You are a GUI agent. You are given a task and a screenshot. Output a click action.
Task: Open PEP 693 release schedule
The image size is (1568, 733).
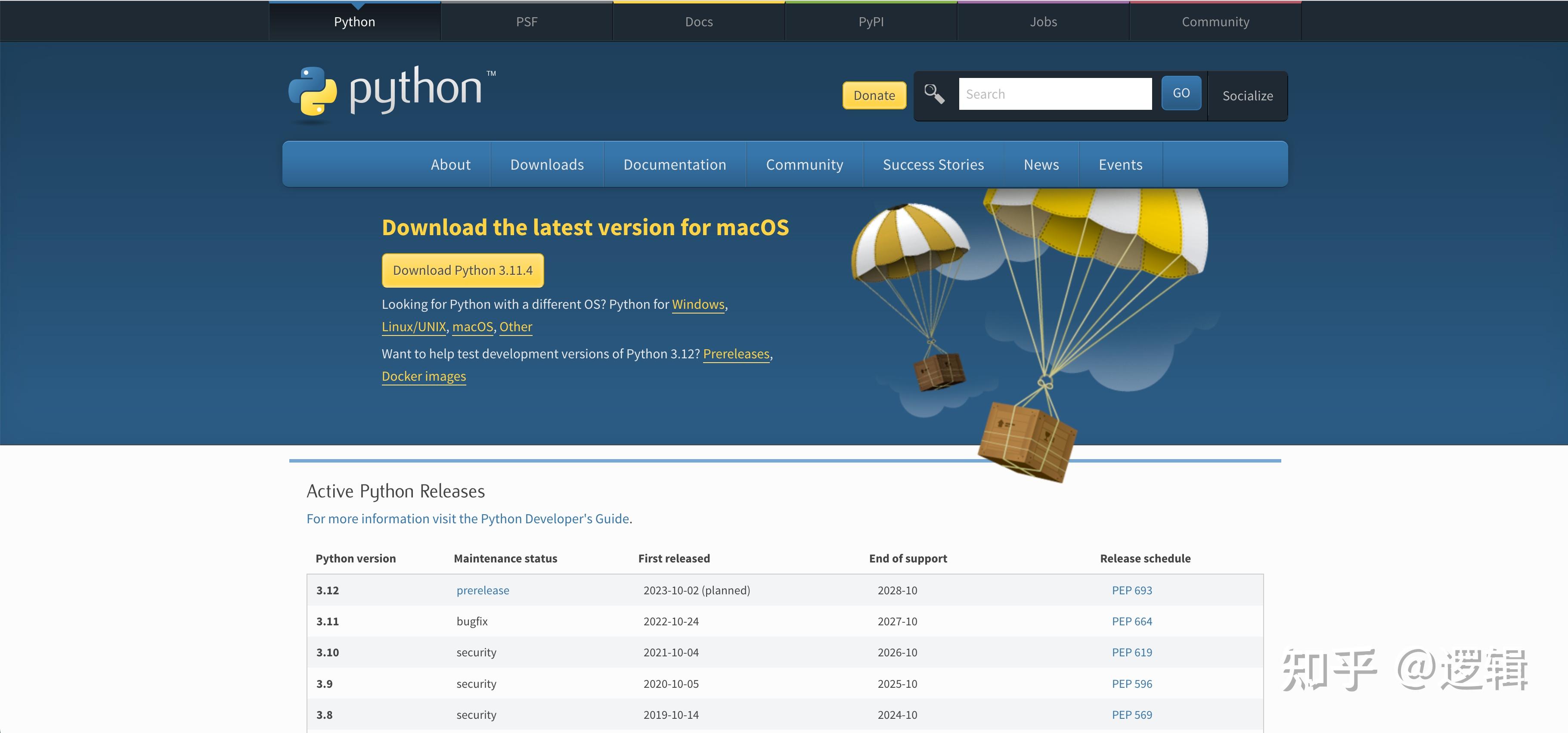[x=1131, y=590]
